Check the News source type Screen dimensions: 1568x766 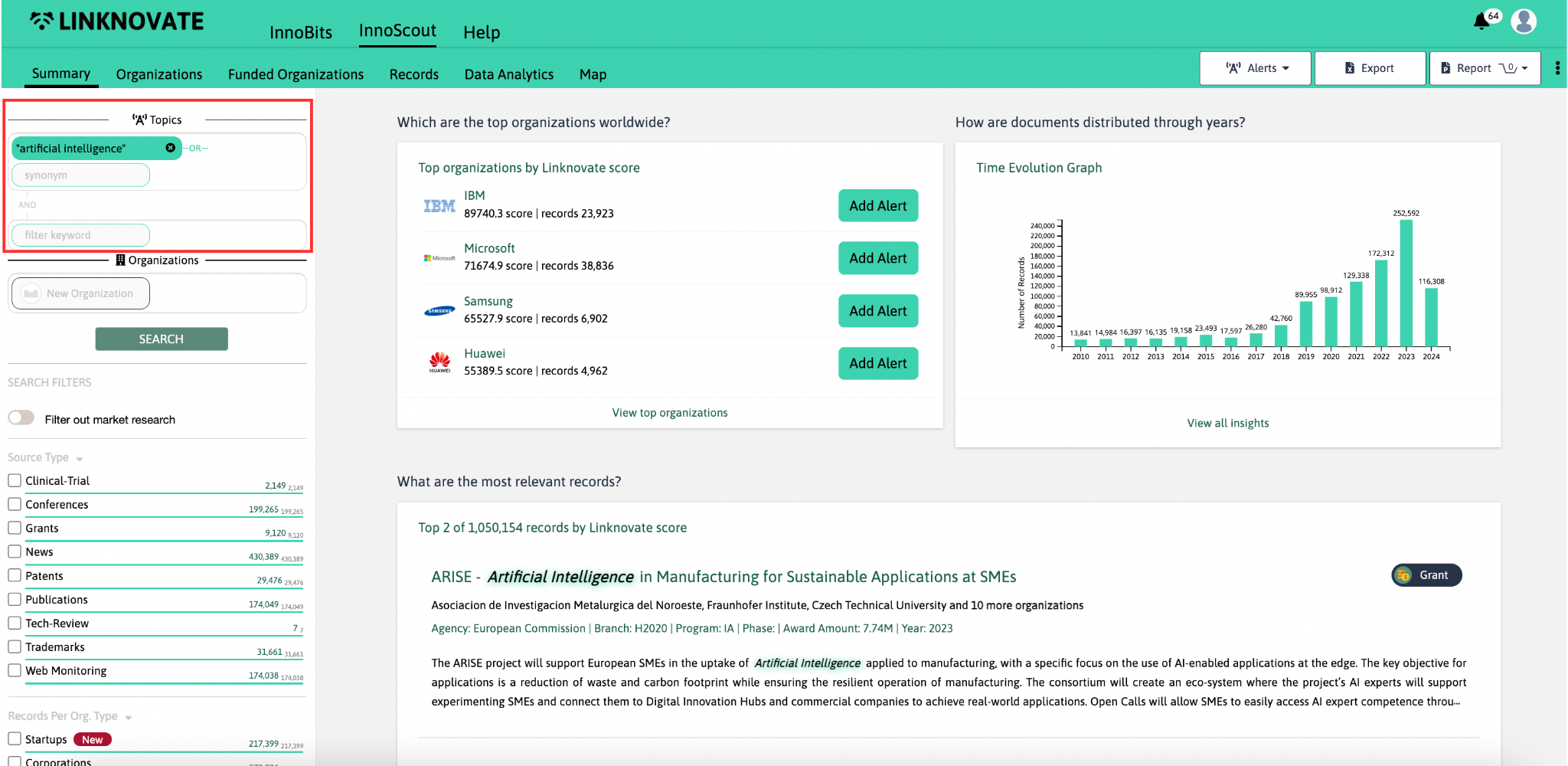(15, 552)
